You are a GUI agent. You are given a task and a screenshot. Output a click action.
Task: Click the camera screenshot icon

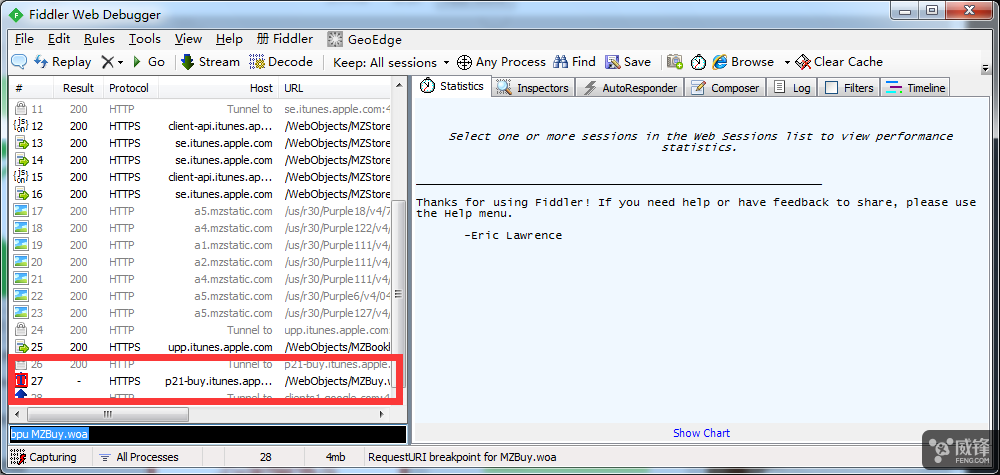click(x=675, y=62)
